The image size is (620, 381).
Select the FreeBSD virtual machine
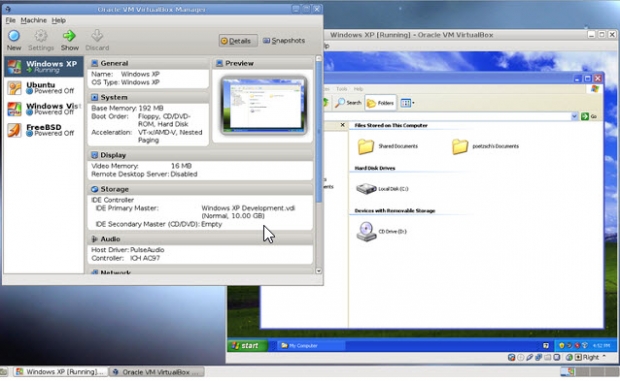43,130
